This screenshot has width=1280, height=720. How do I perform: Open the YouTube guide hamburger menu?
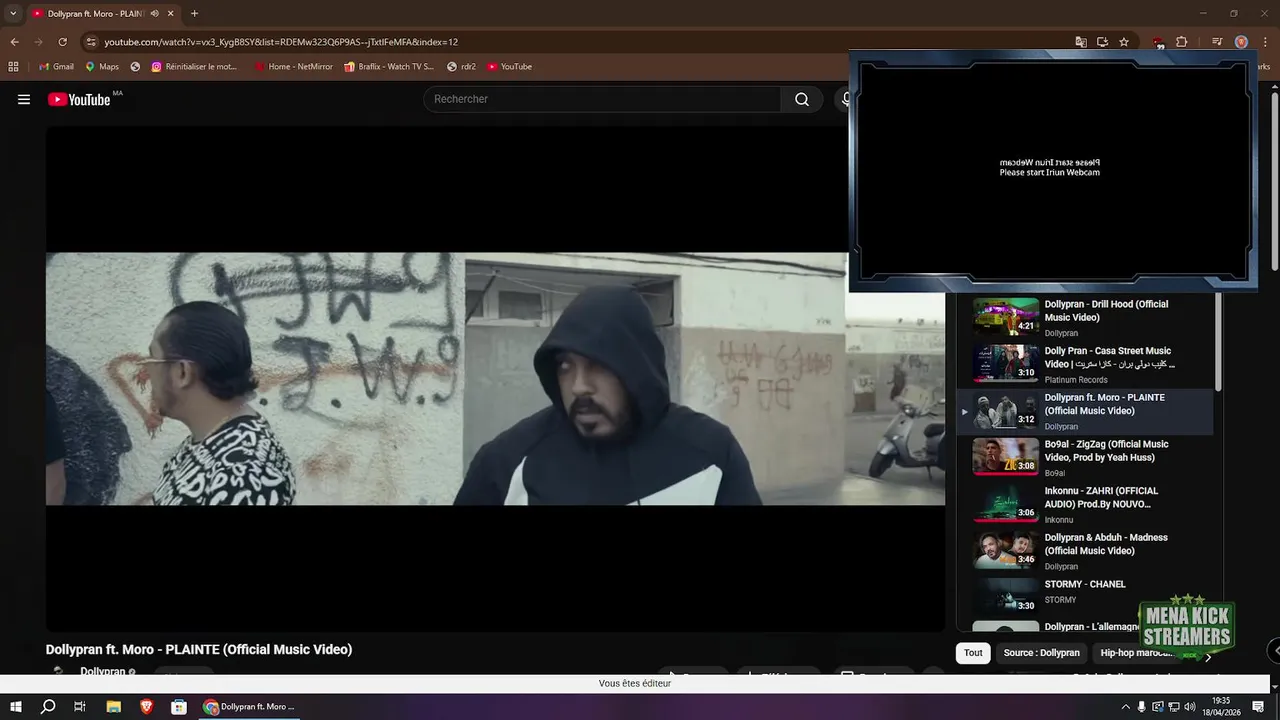(24, 99)
